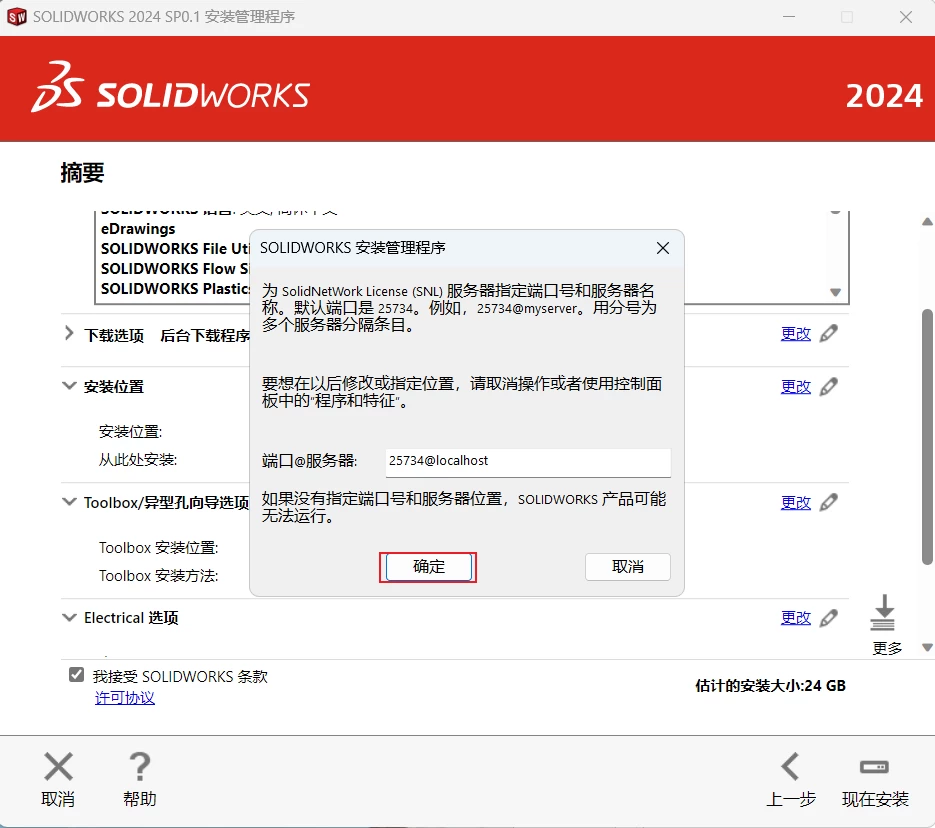Toggle 我接受 SOLIDWORKS 条款 checkbox
Image resolution: width=935 pixels, height=828 pixels.
pos(77,675)
